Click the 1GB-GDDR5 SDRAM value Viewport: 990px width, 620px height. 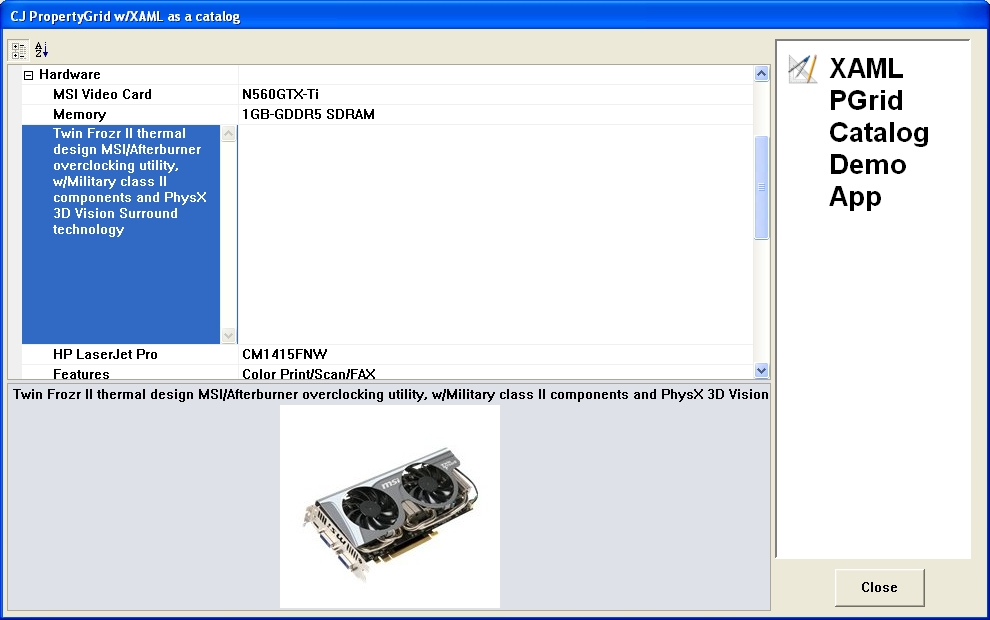tap(496, 115)
